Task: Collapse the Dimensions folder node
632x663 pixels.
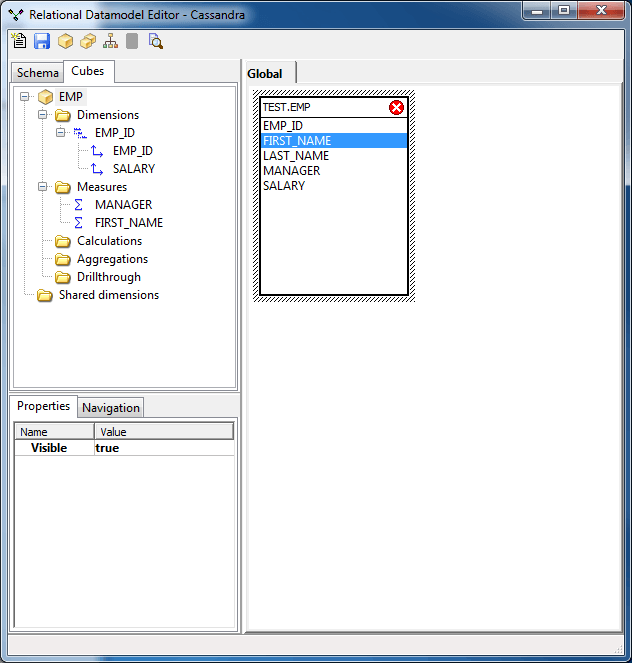Action: pos(42,115)
